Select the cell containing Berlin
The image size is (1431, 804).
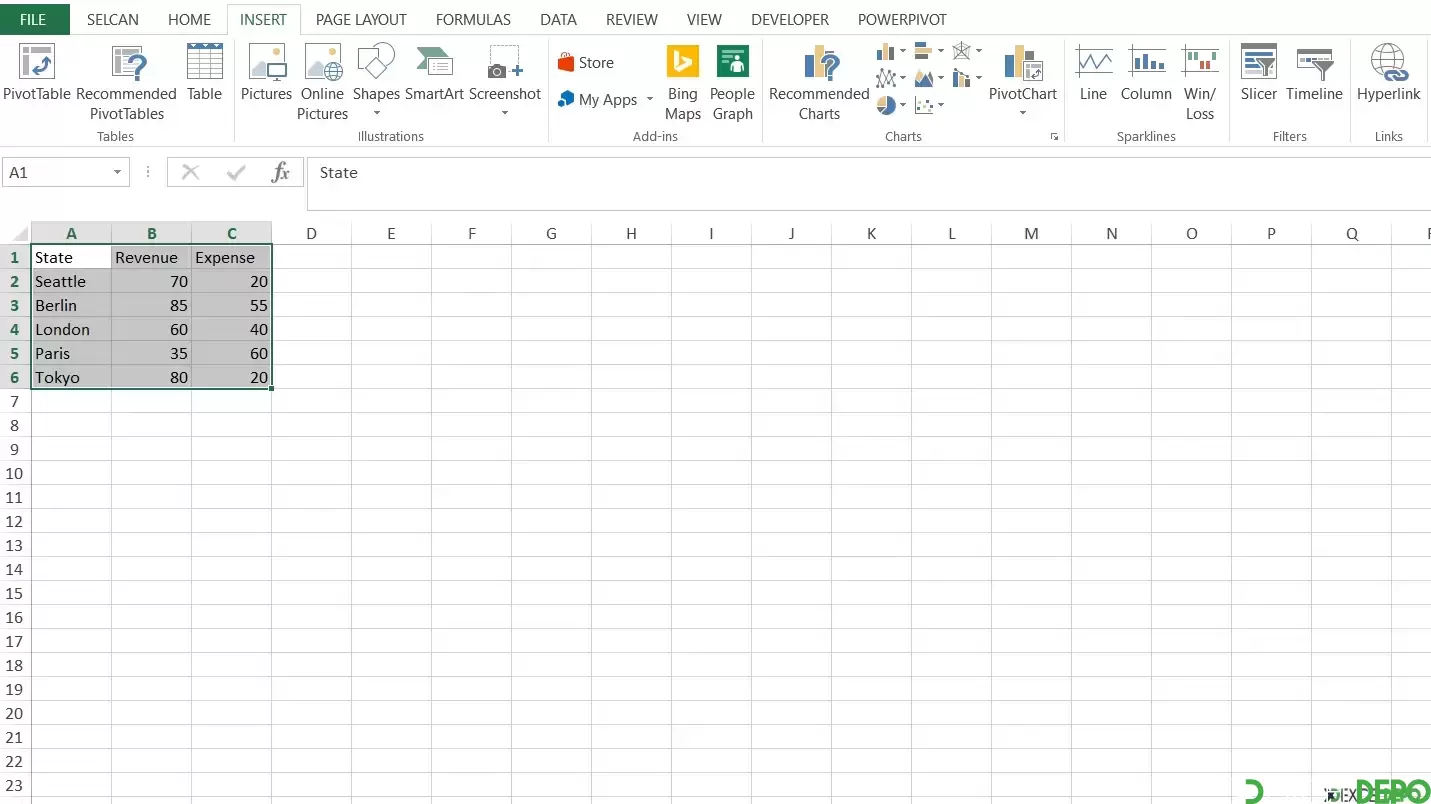coord(71,305)
